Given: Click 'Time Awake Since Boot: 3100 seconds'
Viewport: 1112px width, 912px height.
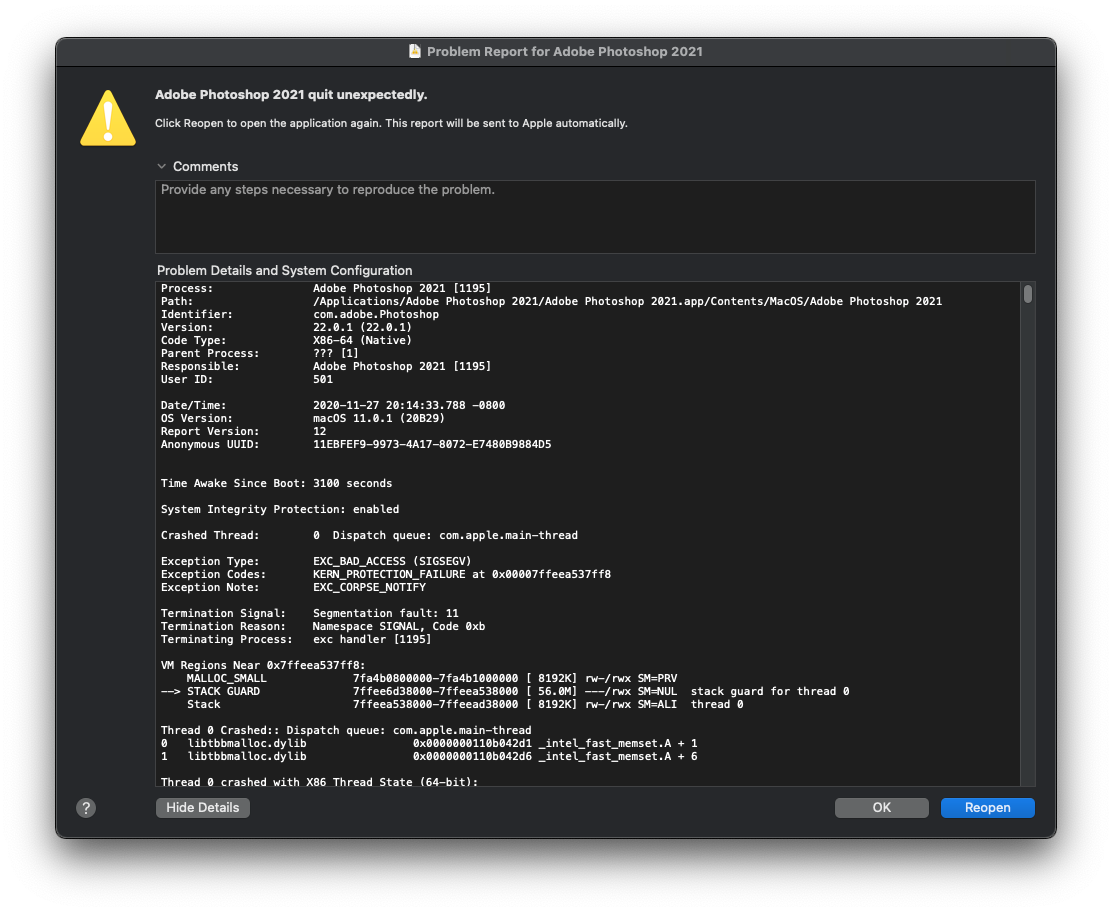Looking at the screenshot, I should click(277, 484).
